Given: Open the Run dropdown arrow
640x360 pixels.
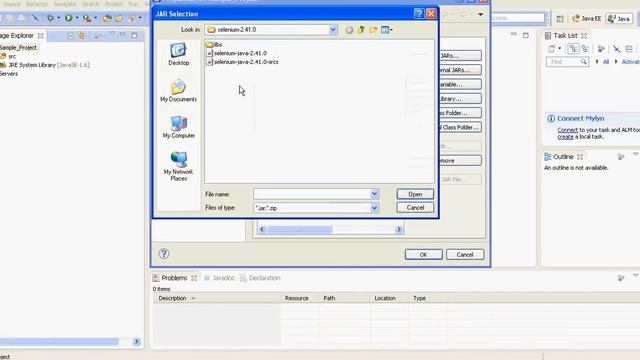Looking at the screenshot, I should 77,18.
